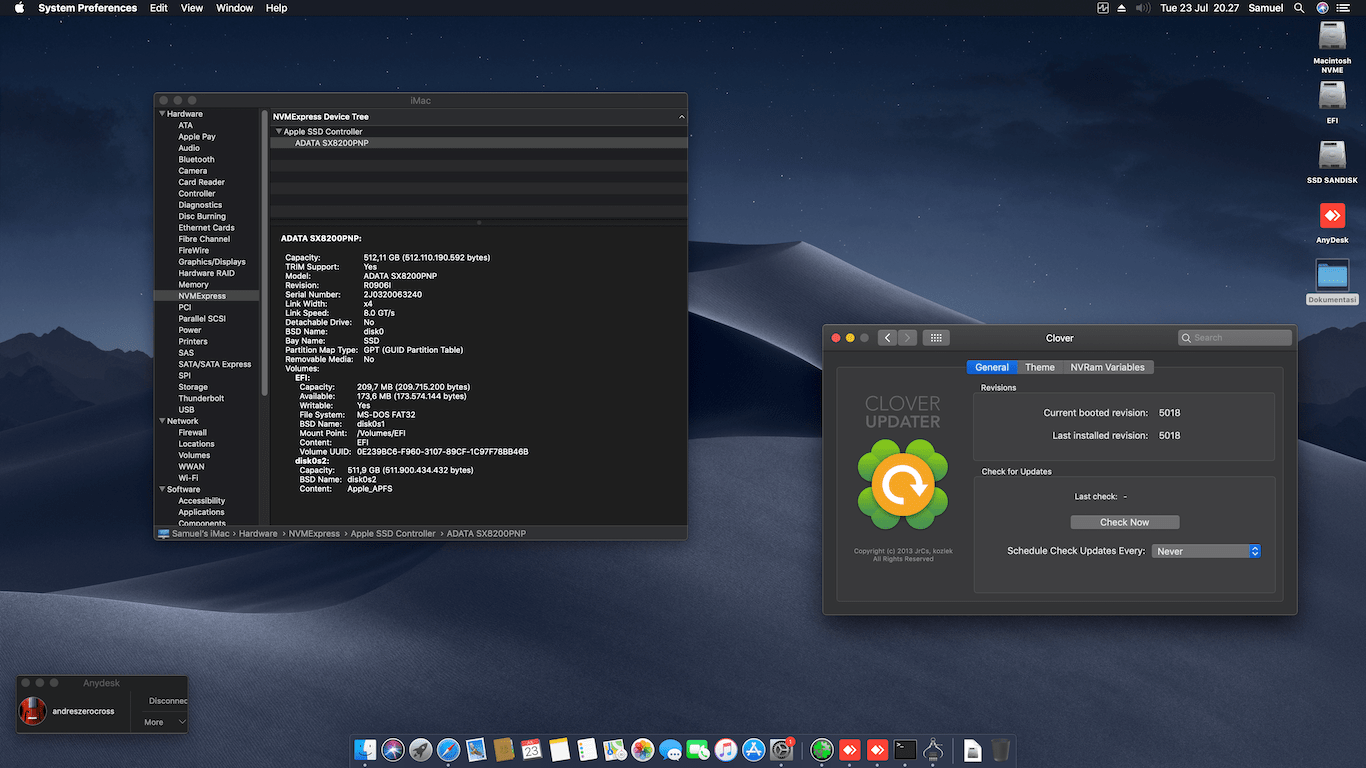Go forward in Clover preferences window
Image resolution: width=1366 pixels, height=768 pixels.
(907, 338)
